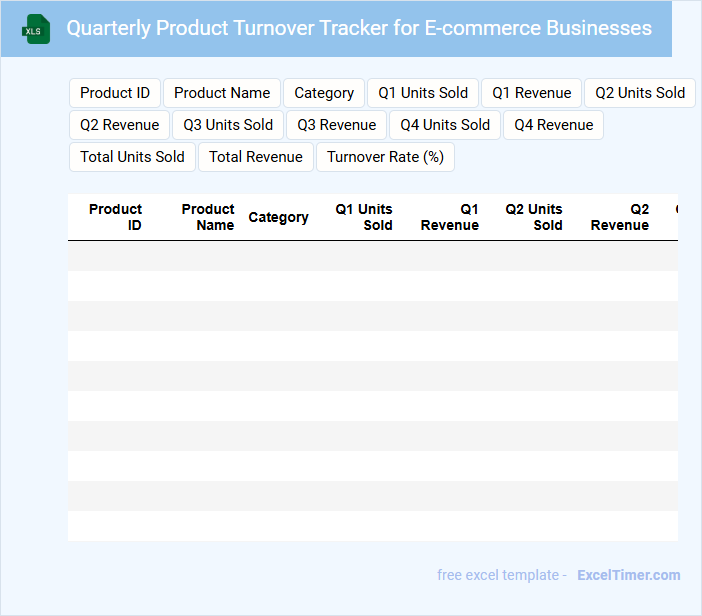Click the Category tag button
The width and height of the screenshot is (702, 616).
324,93
